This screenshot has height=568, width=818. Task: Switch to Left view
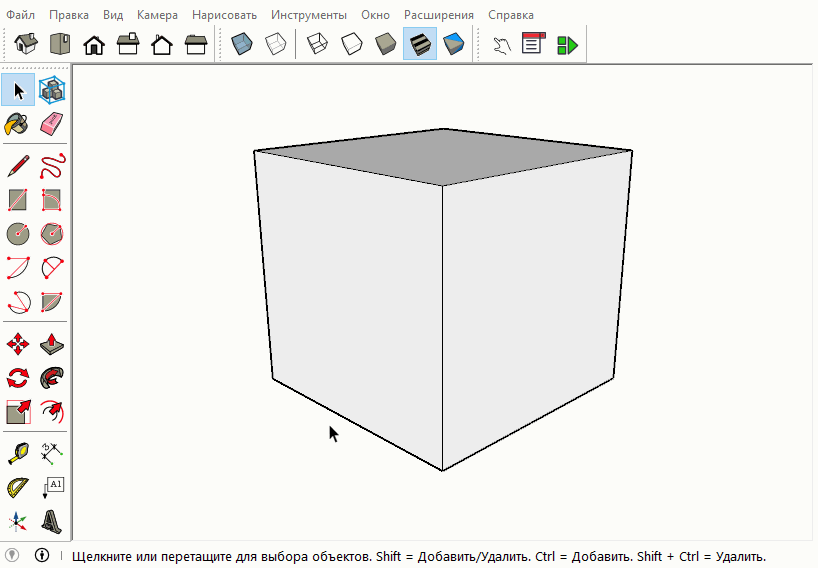click(196, 45)
